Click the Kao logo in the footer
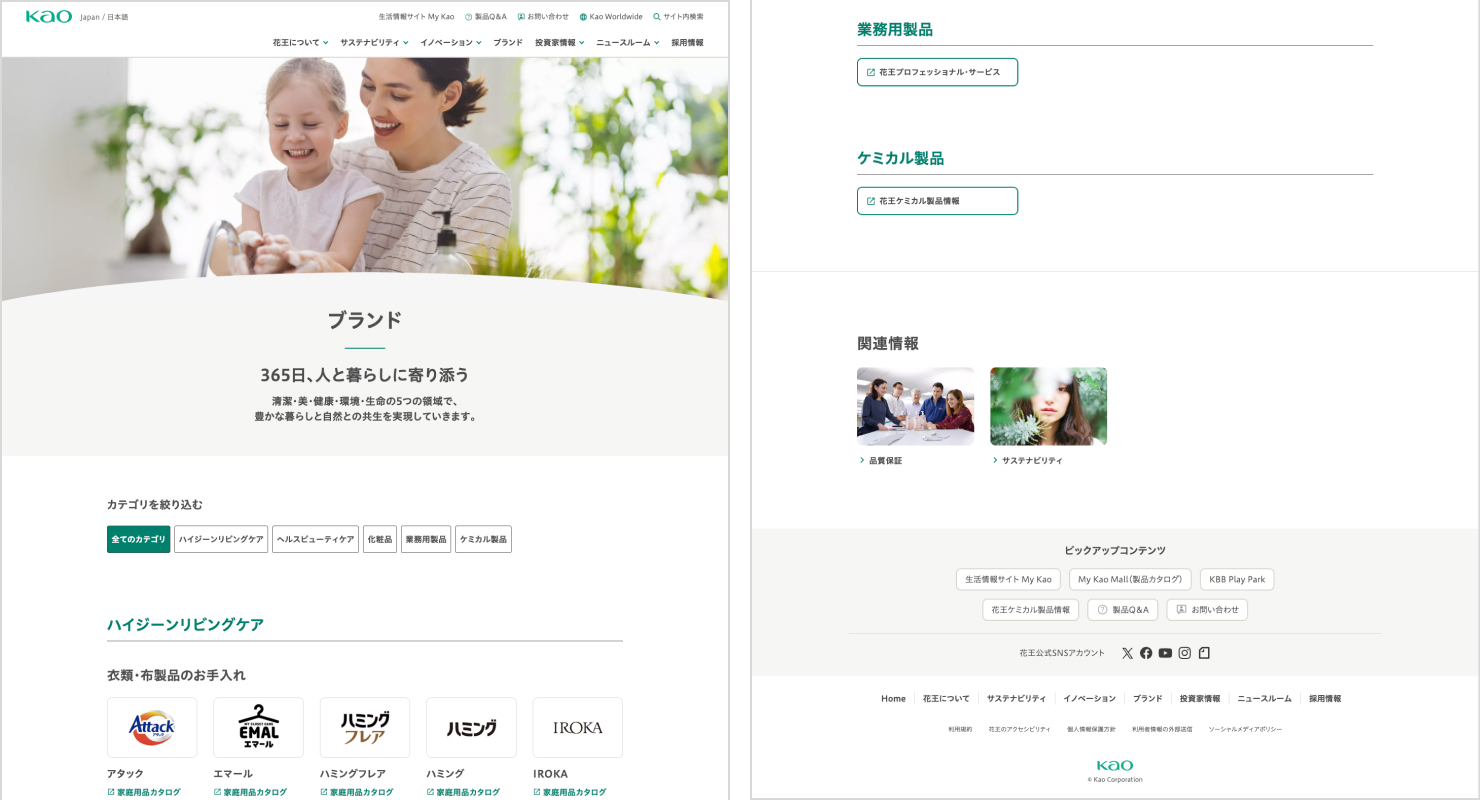 [x=1114, y=766]
